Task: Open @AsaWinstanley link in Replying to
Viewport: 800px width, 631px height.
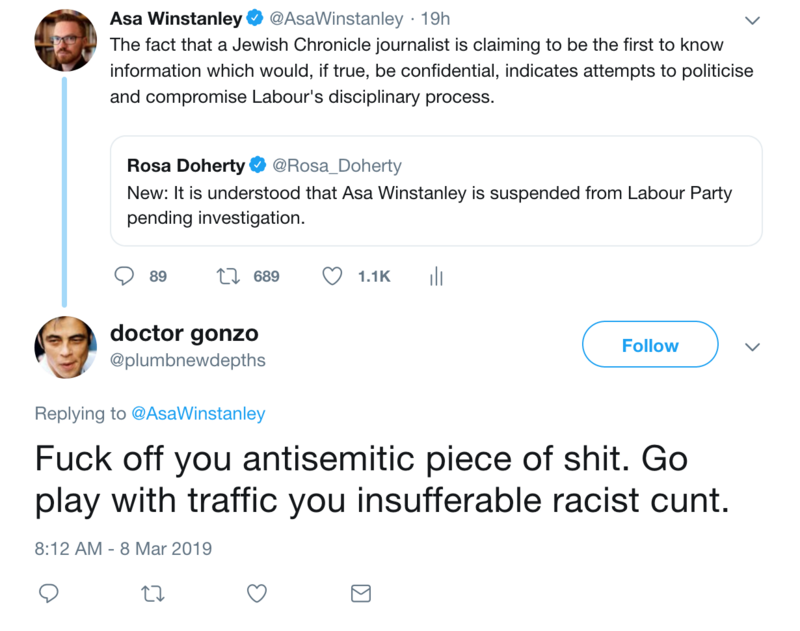Action: [198, 413]
